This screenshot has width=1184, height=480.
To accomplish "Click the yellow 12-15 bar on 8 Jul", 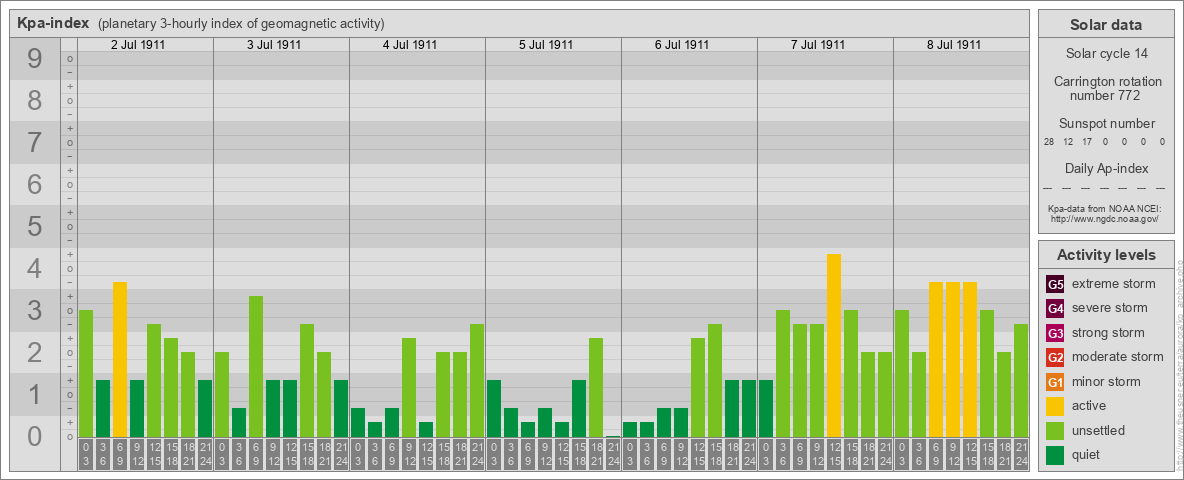I will click(x=970, y=359).
